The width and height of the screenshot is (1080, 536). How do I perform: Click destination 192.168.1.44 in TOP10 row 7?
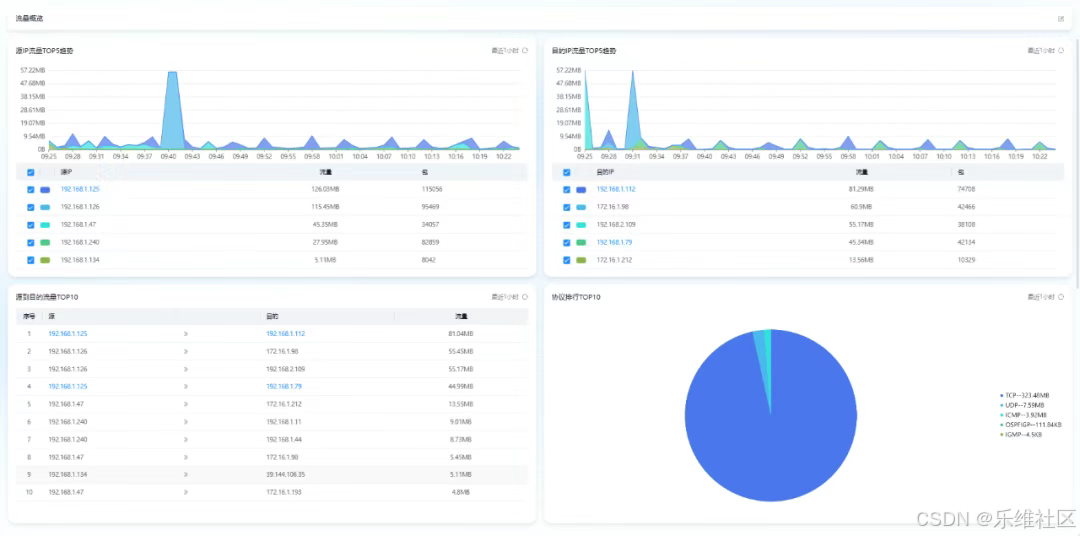283,439
